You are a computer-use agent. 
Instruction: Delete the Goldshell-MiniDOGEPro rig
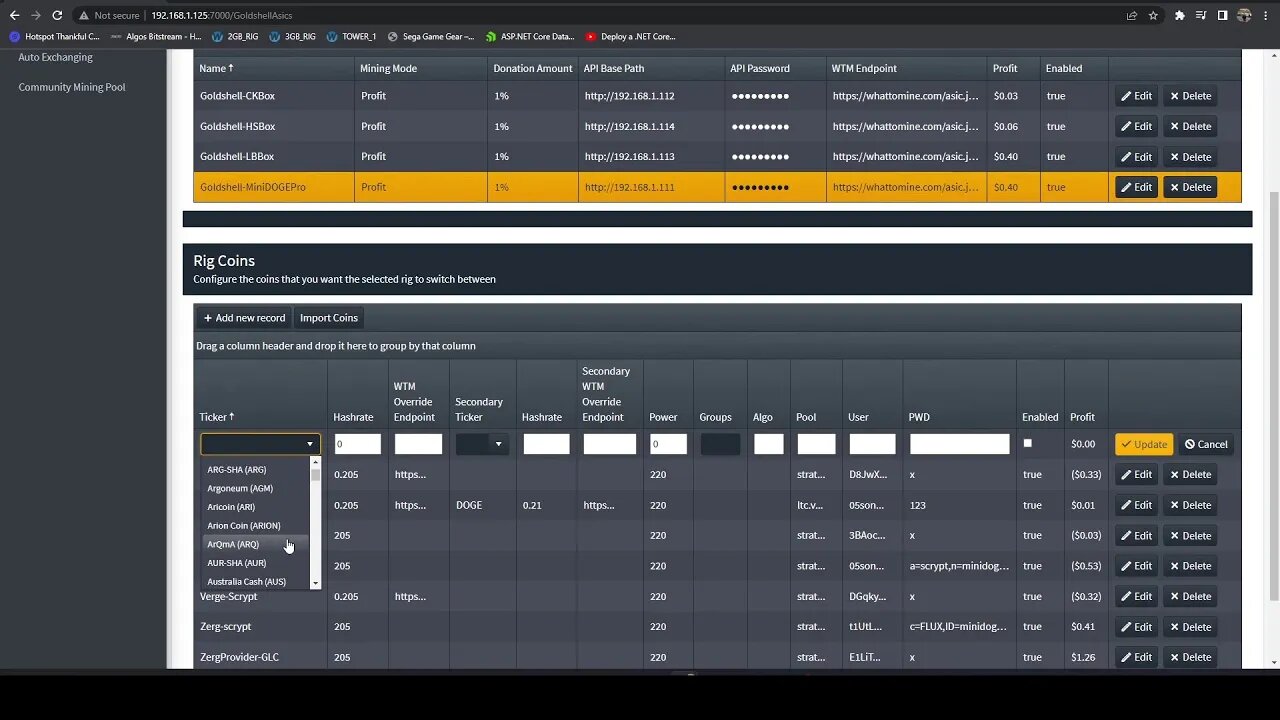pos(1190,187)
